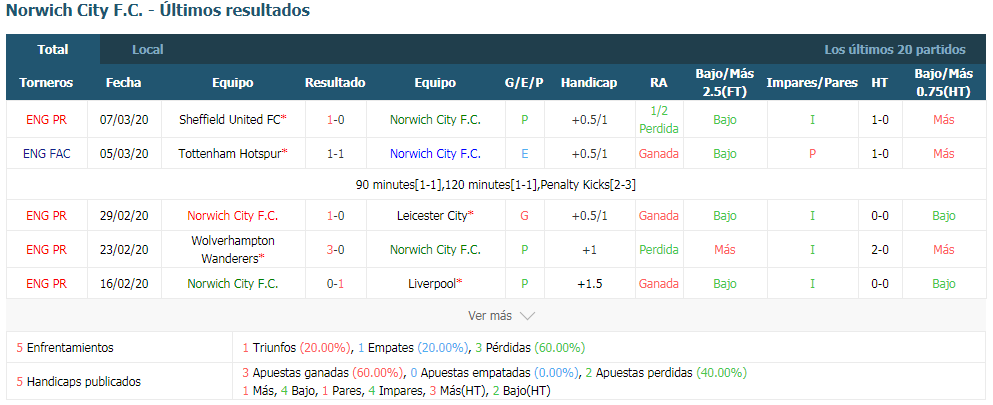Click the 16/02/20 ENG PR tournament label
The image size is (993, 405).
pyautogui.click(x=46, y=284)
